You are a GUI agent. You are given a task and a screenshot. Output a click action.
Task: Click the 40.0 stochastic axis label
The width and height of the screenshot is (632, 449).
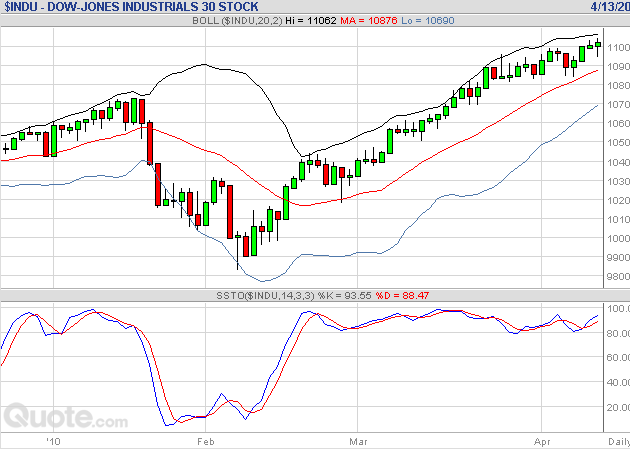coord(618,382)
